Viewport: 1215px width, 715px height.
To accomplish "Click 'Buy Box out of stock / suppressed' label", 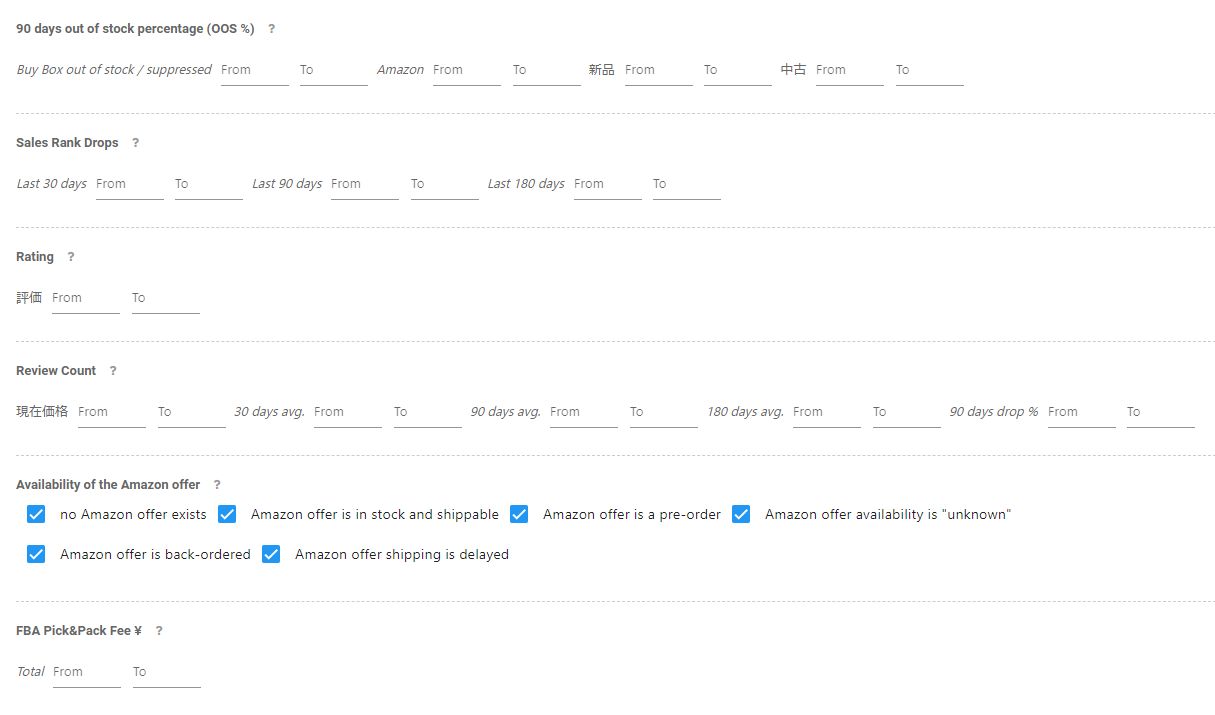I will [x=114, y=70].
